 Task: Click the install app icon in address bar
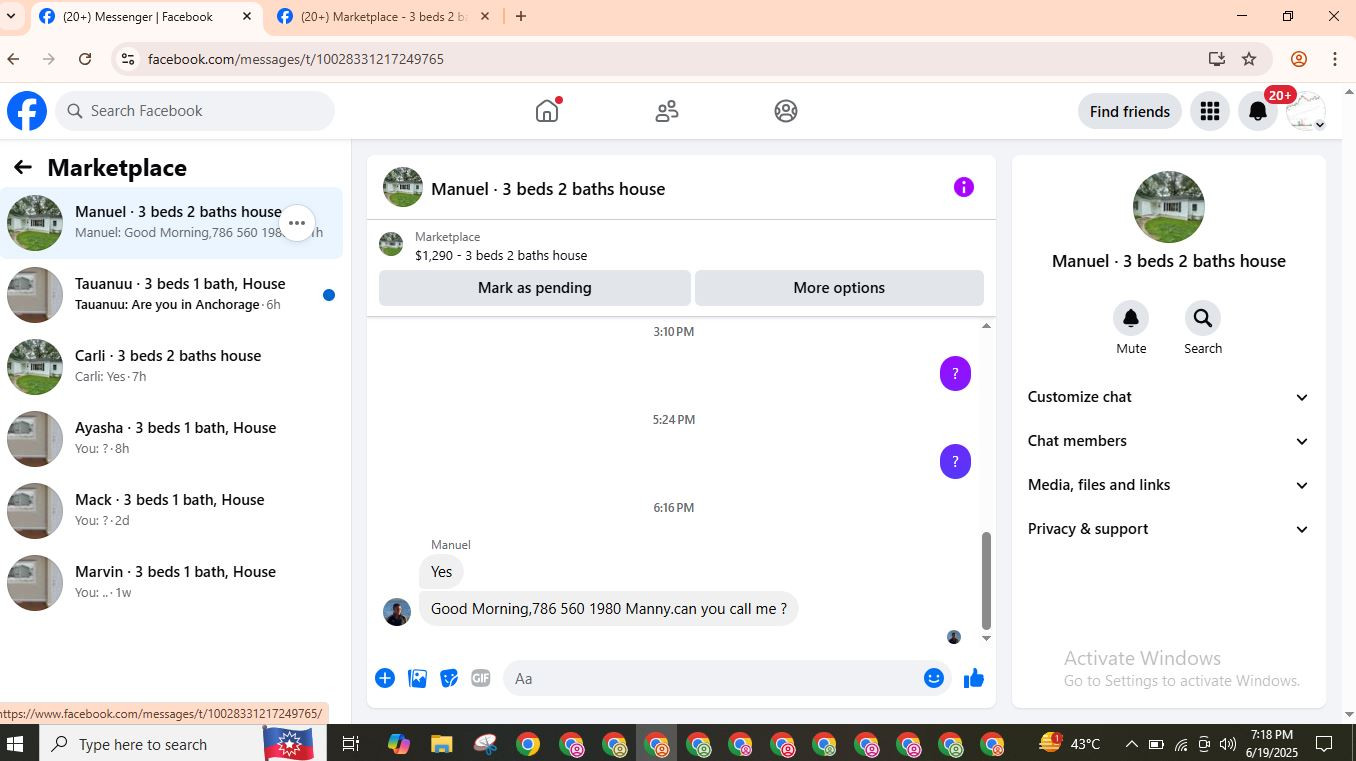(1217, 59)
